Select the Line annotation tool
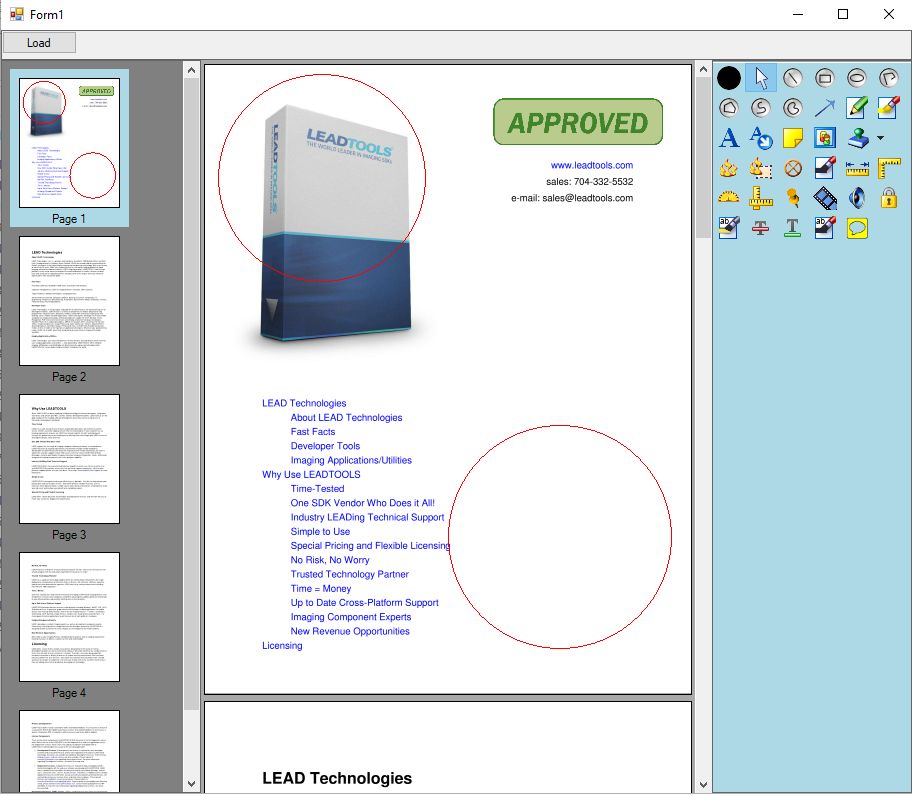The width and height of the screenshot is (912, 796). [793, 78]
